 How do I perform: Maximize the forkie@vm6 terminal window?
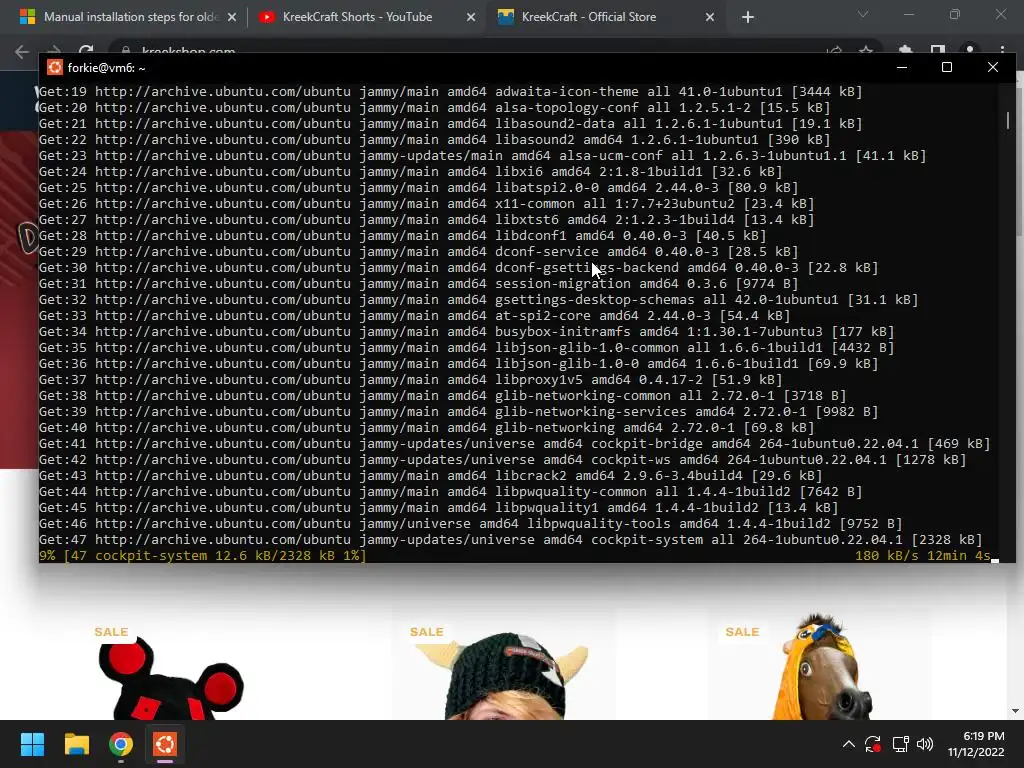click(x=947, y=67)
